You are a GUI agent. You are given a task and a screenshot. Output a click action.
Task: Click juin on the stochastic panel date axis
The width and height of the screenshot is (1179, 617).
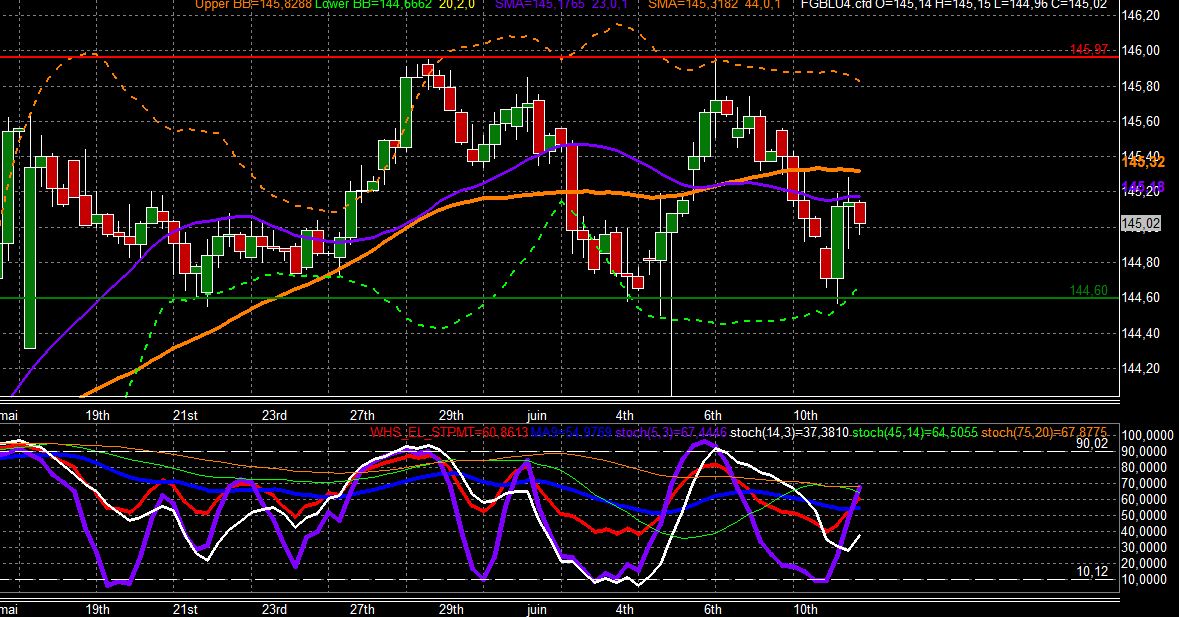tap(537, 609)
